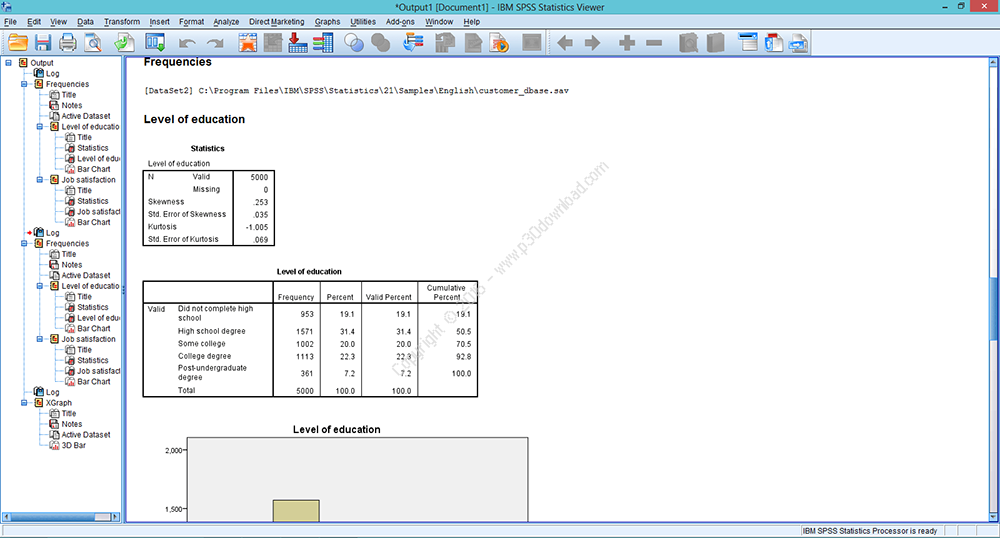Click the Print icon in toolbar
The image size is (1000, 538).
coord(68,43)
